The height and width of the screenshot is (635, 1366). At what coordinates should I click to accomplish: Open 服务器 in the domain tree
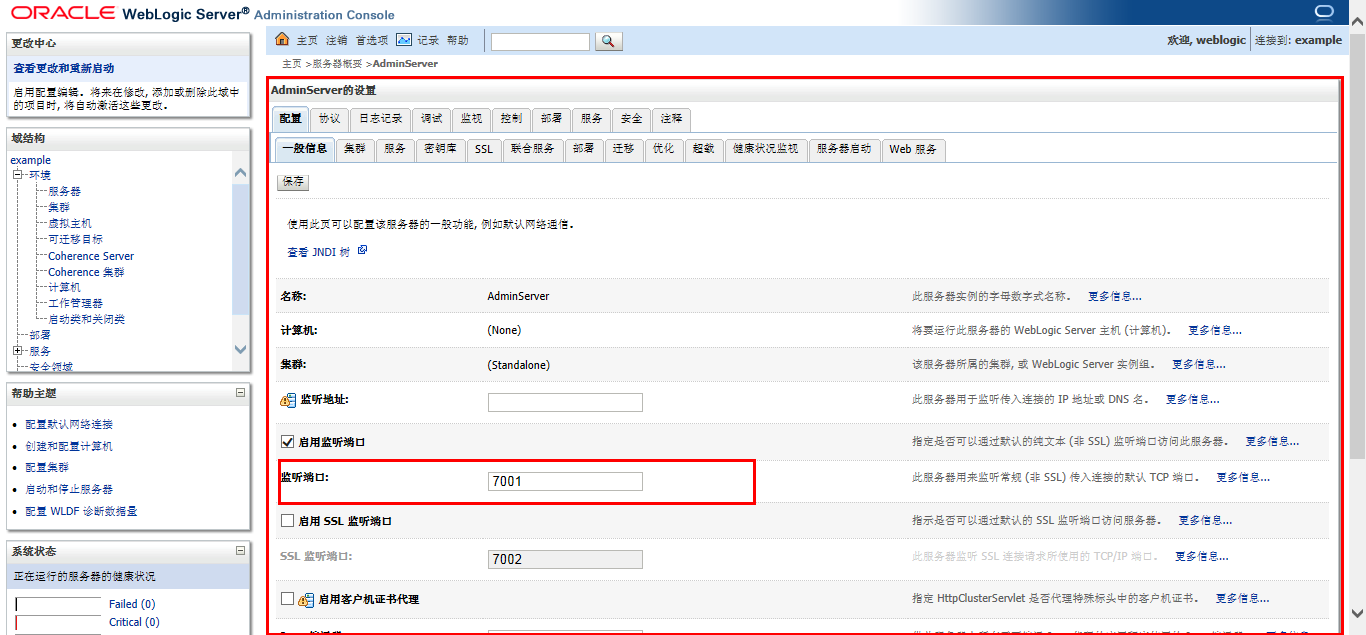tap(65, 191)
